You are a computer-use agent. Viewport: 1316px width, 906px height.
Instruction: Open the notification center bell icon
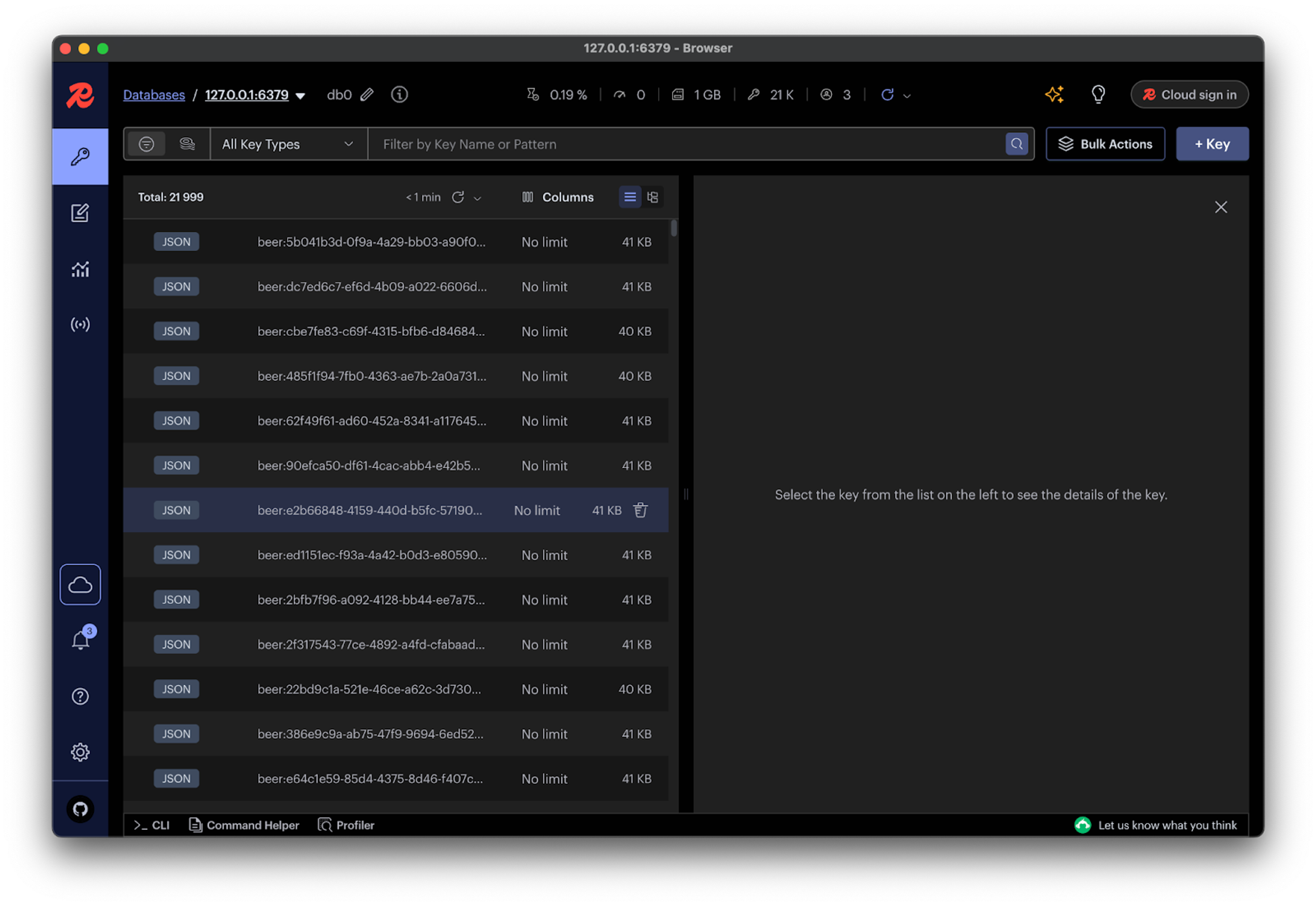[x=80, y=640]
